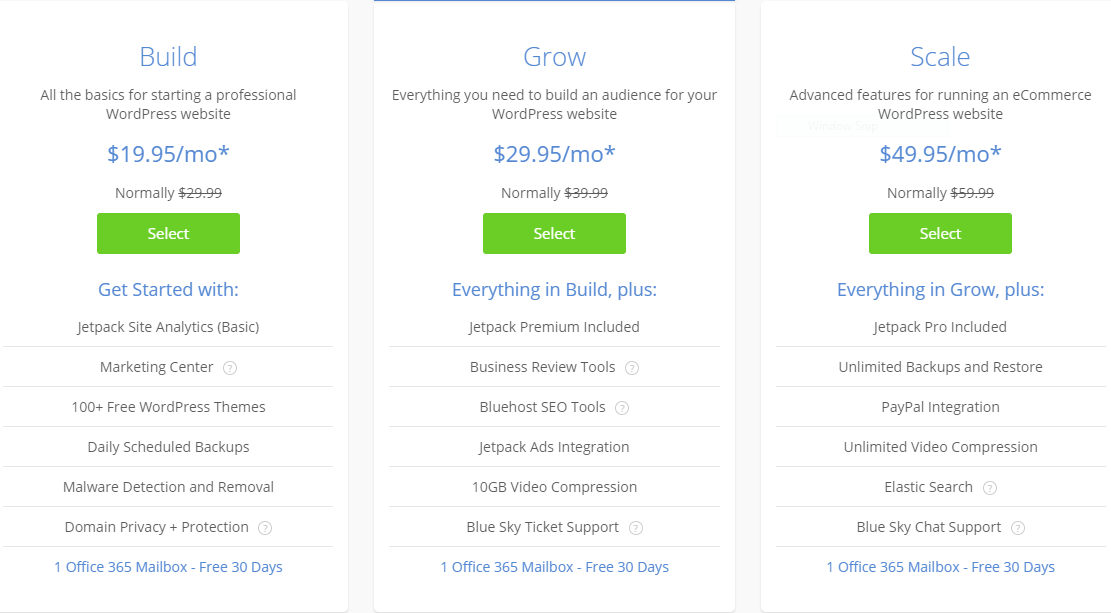Click the $29.95/mo* price
Viewport: 1111px width, 613px height.
[554, 154]
